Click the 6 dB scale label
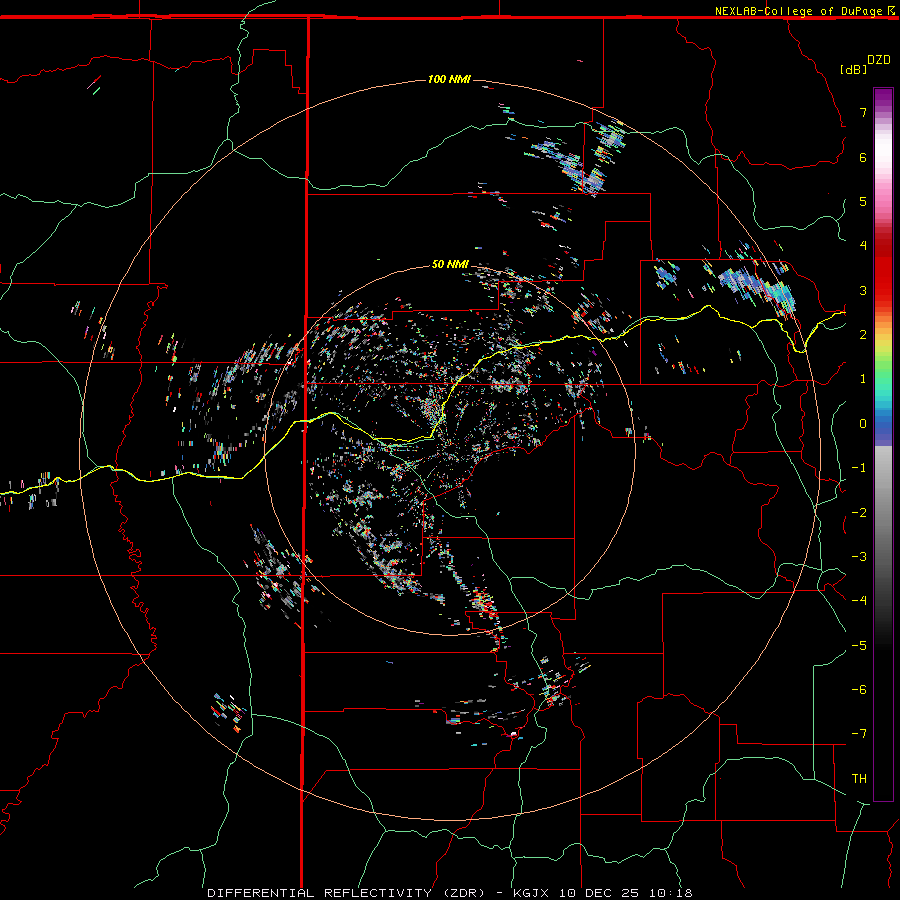The image size is (900, 900). (863, 157)
